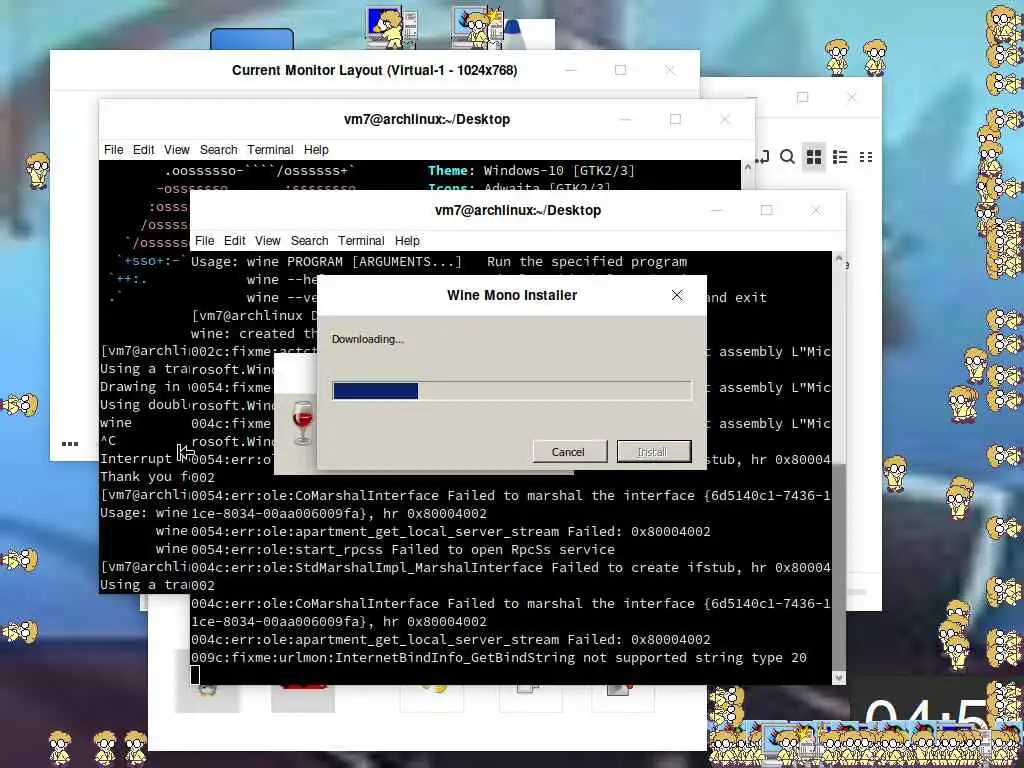This screenshot has width=1024, height=768.
Task: Click search icon in file manager window
Action: [x=788, y=157]
